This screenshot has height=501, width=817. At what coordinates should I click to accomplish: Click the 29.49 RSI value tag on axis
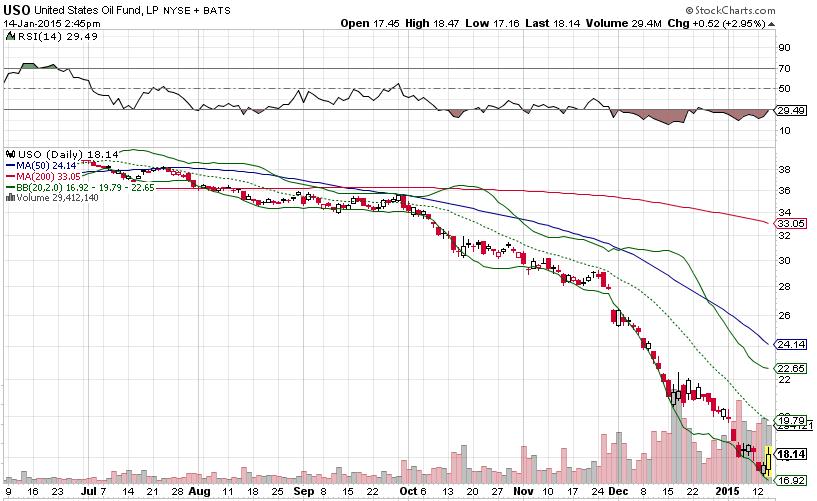point(791,110)
